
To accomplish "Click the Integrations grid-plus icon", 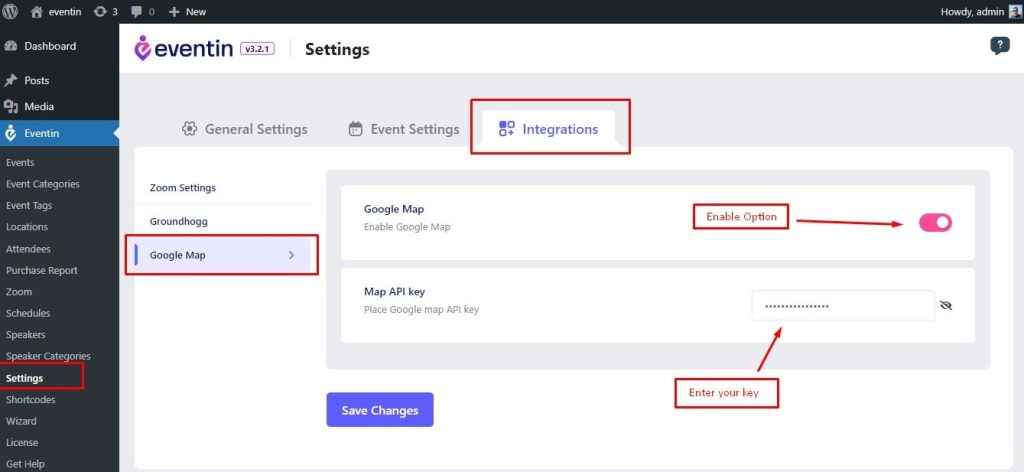I will point(507,129).
